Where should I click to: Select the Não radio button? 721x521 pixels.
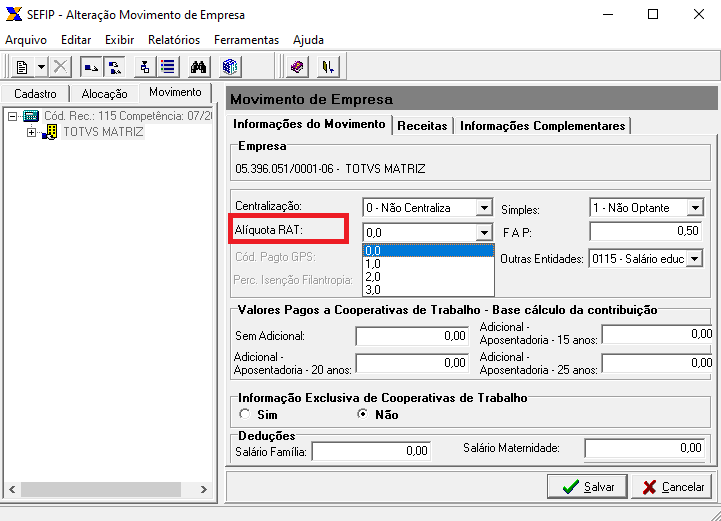pyautogui.click(x=362, y=414)
